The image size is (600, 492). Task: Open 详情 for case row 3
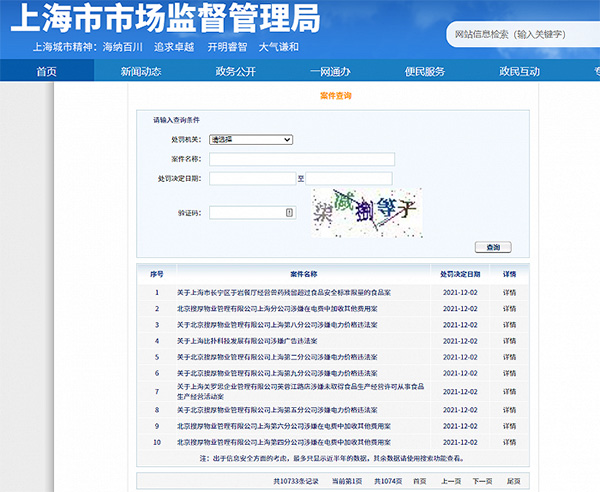509,325
